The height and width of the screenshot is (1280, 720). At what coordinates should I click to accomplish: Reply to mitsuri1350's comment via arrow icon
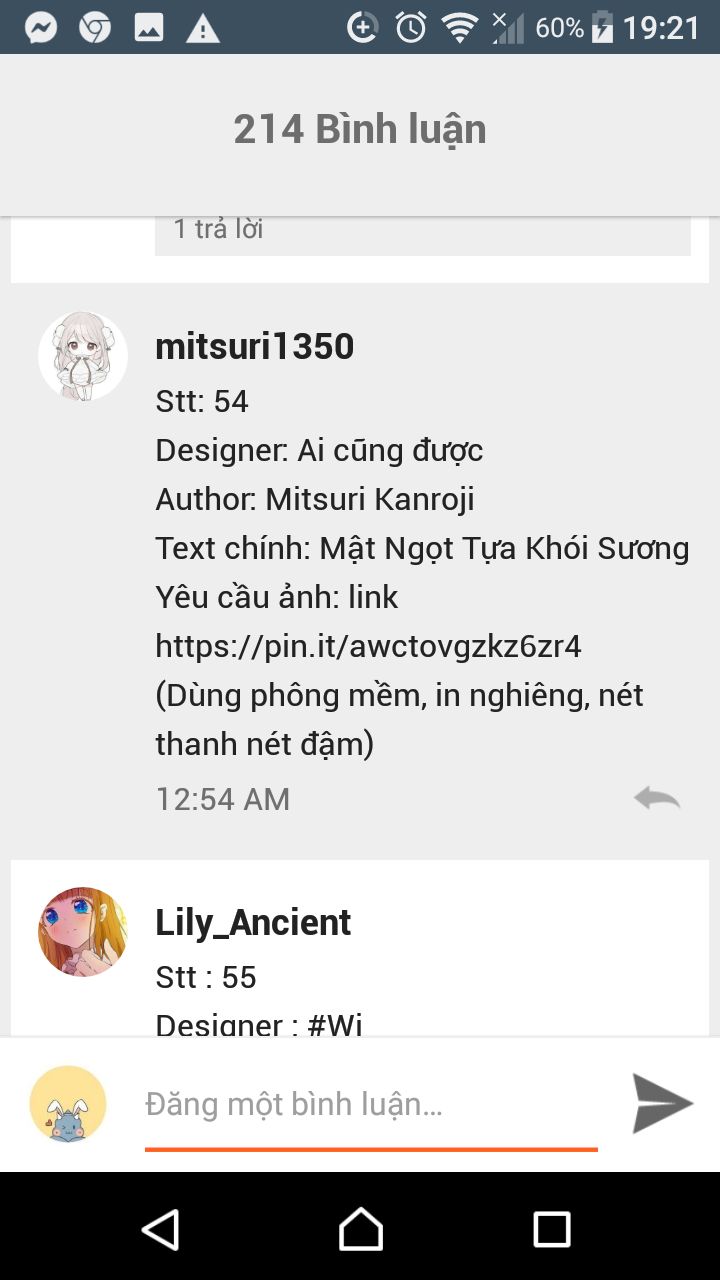[657, 798]
